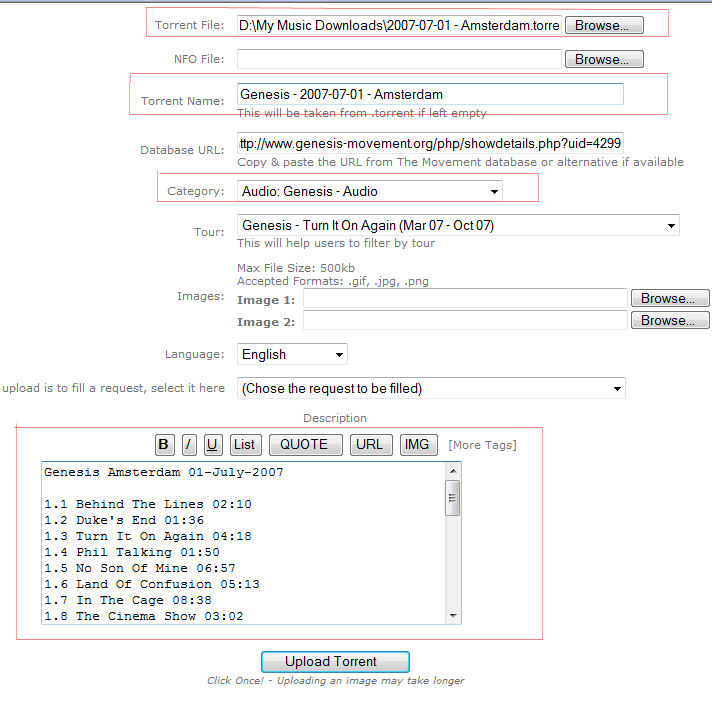This screenshot has width=712, height=706.
Task: Insert a List tag
Action: click(x=245, y=444)
